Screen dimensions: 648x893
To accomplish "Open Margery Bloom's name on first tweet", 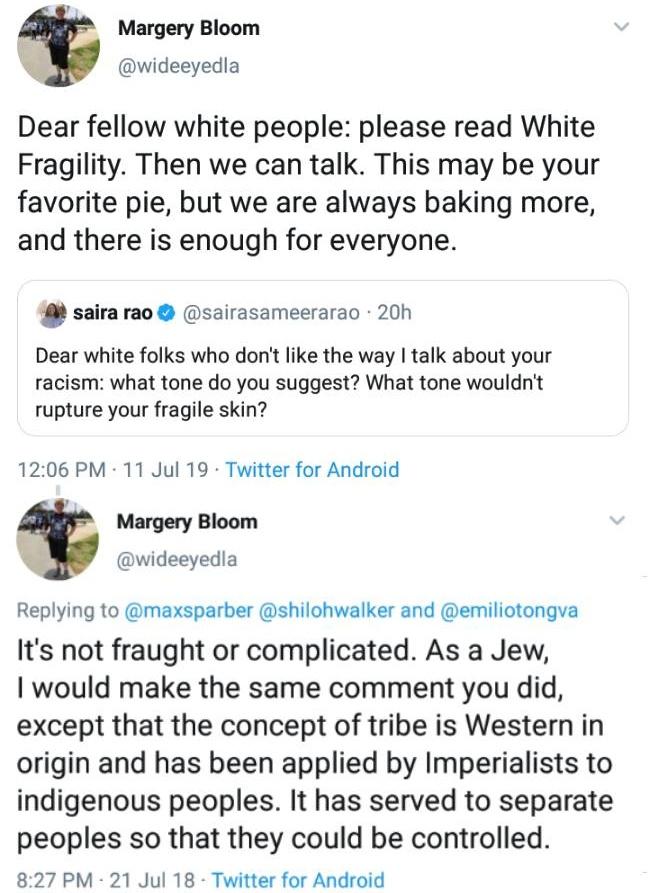I will tap(188, 28).
